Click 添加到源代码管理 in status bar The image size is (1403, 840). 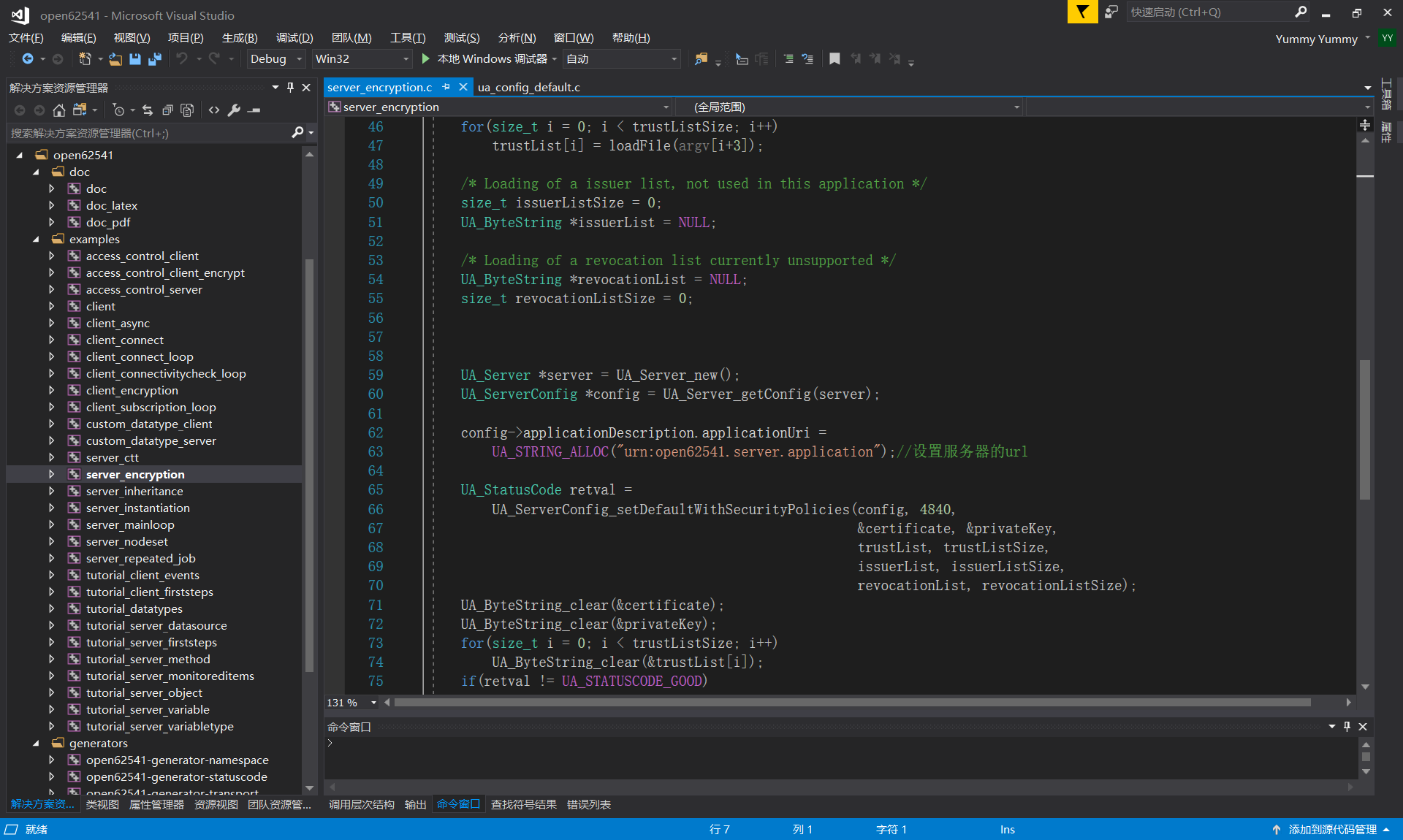point(1331,829)
